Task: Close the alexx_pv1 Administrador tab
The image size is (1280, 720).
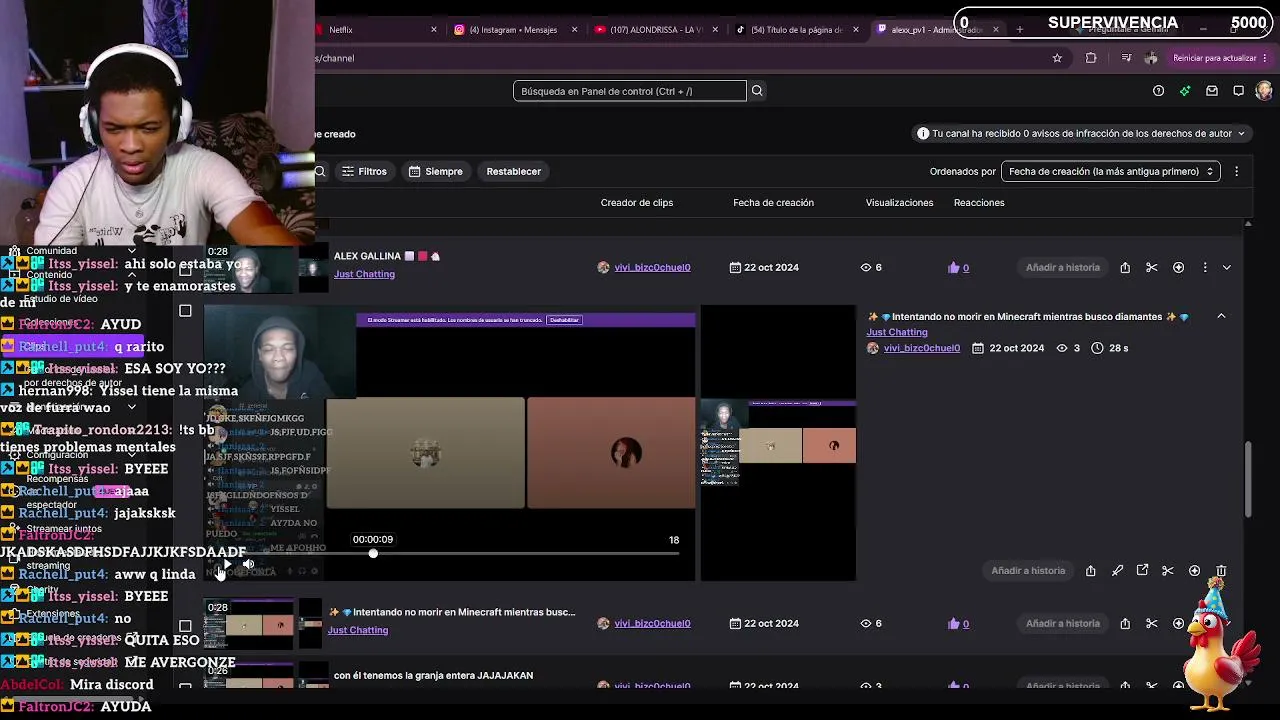Action: 994,30
